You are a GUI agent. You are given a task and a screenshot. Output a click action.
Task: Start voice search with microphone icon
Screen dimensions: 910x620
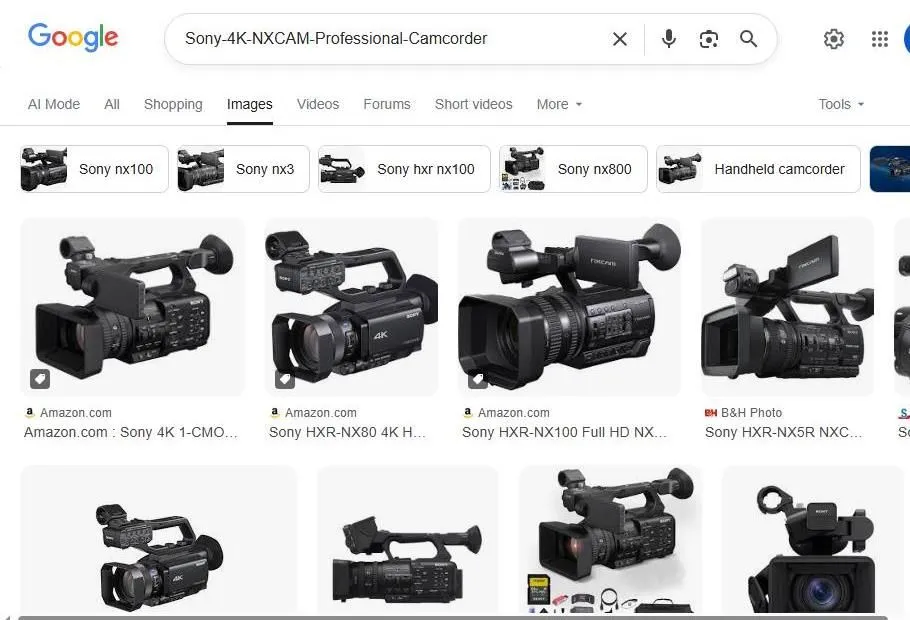(669, 39)
